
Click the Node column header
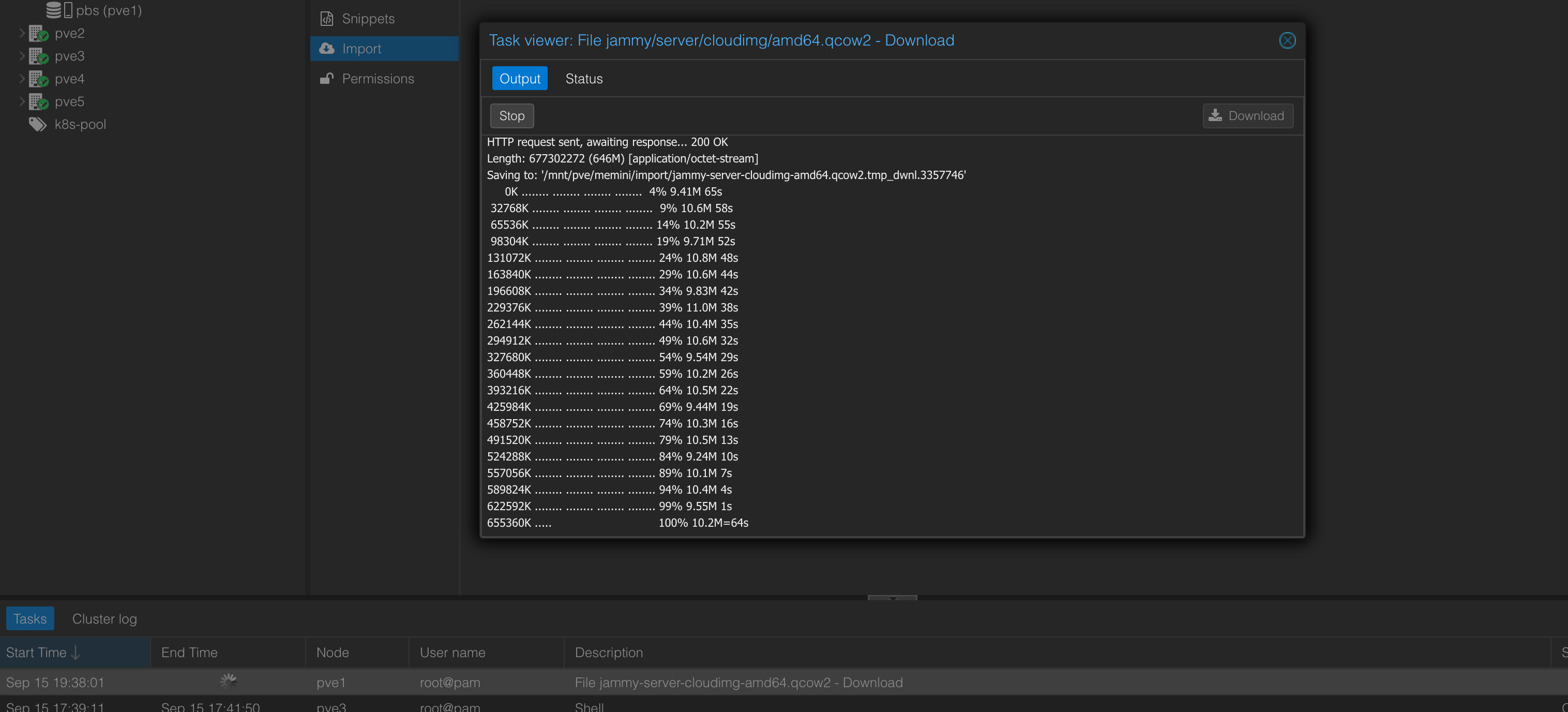click(333, 652)
